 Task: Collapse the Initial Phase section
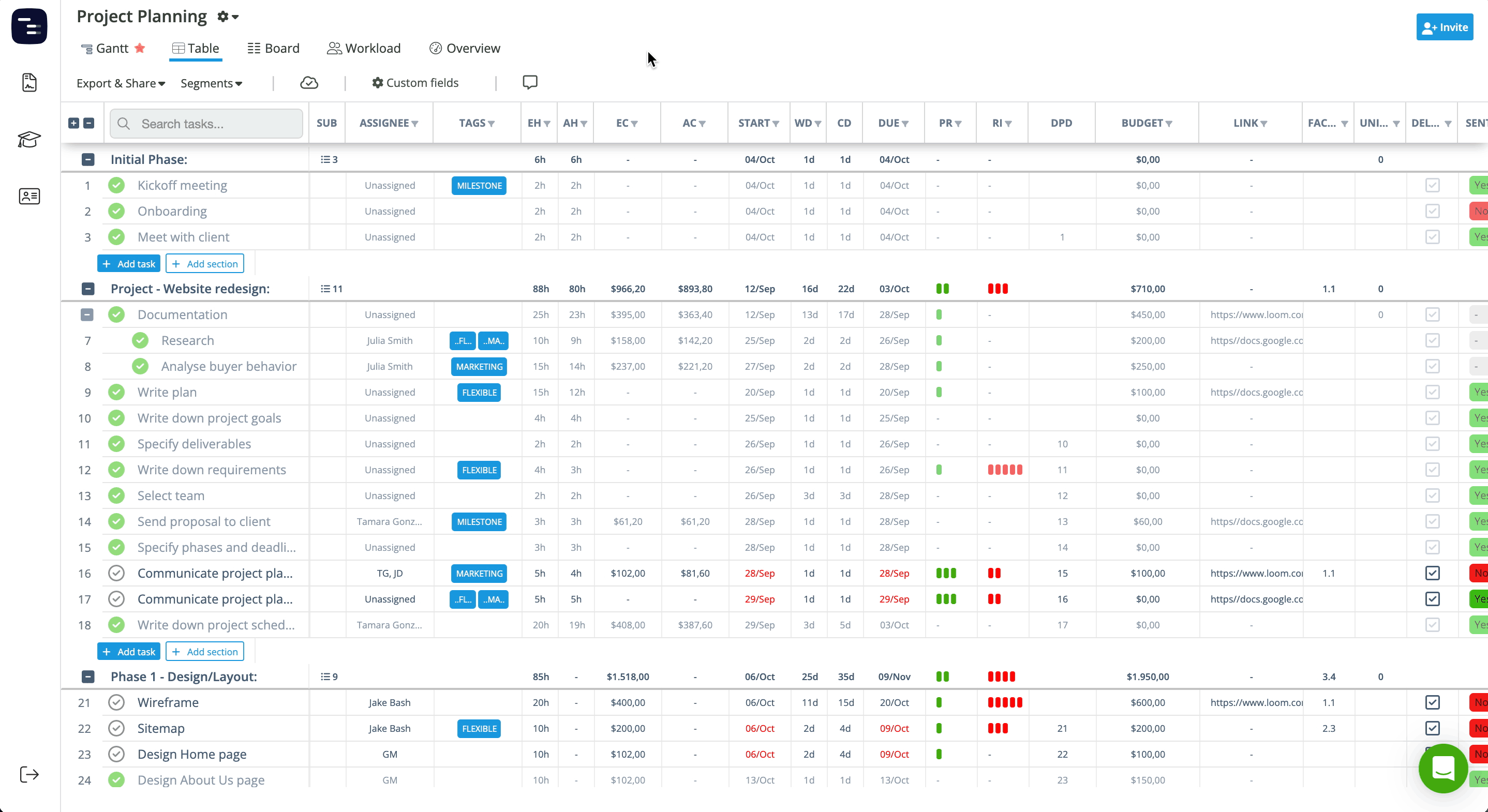tap(88, 159)
